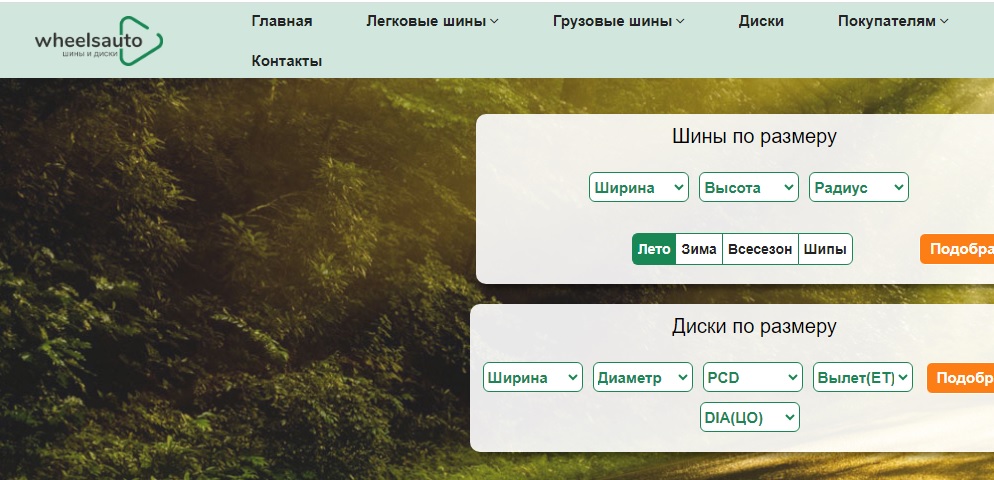
Task: Open the DIA(ЦО) dropdown
Action: [750, 417]
